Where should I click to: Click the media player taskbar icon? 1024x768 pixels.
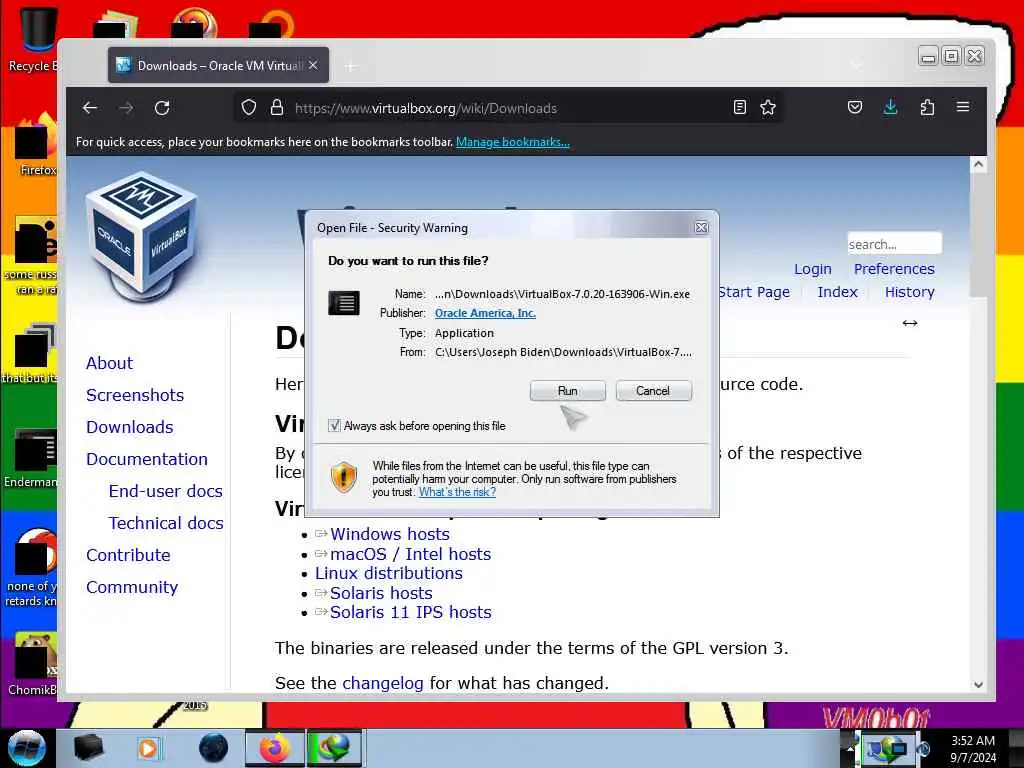(149, 748)
